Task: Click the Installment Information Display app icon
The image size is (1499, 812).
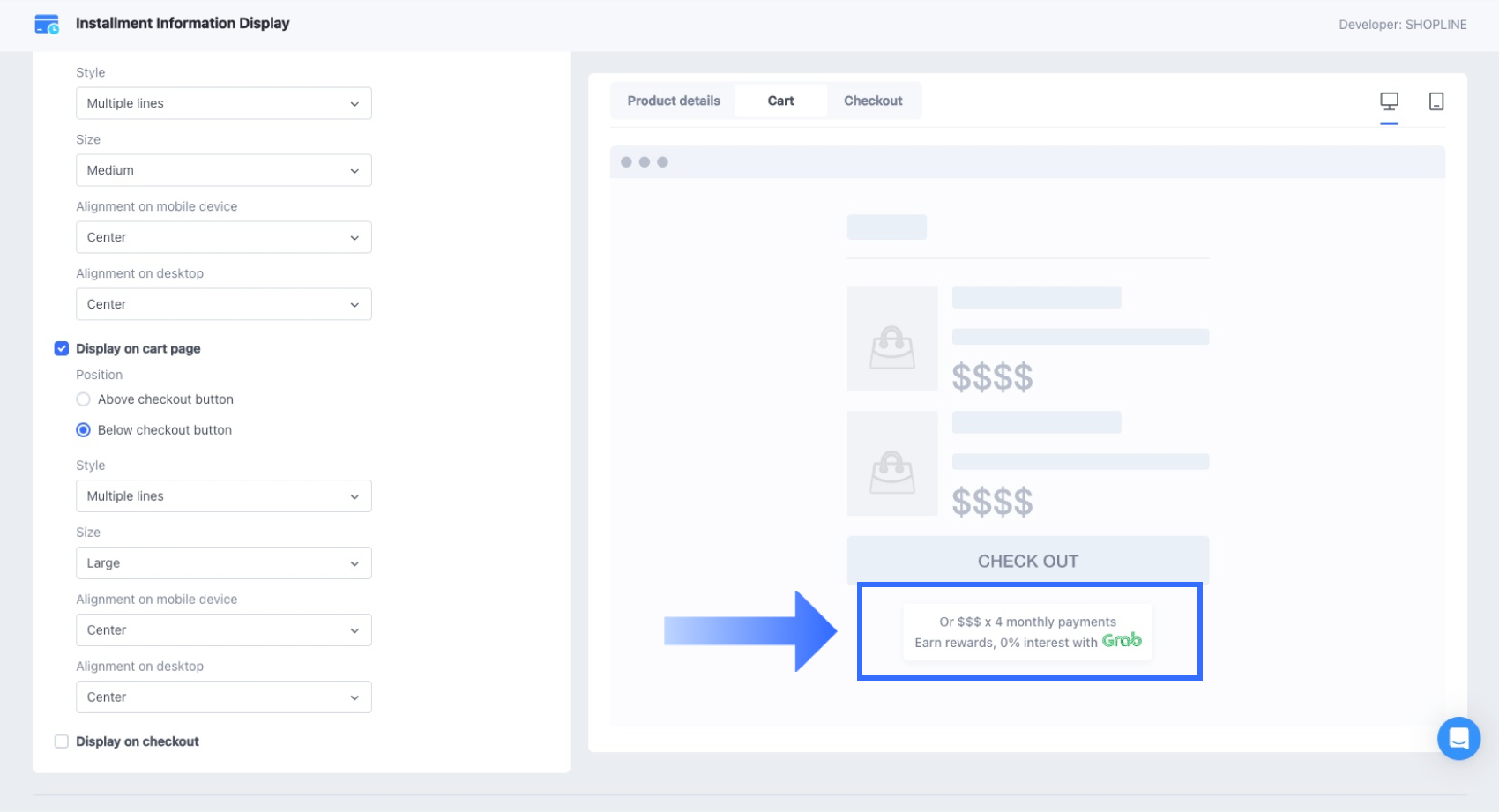Action: tap(47, 24)
